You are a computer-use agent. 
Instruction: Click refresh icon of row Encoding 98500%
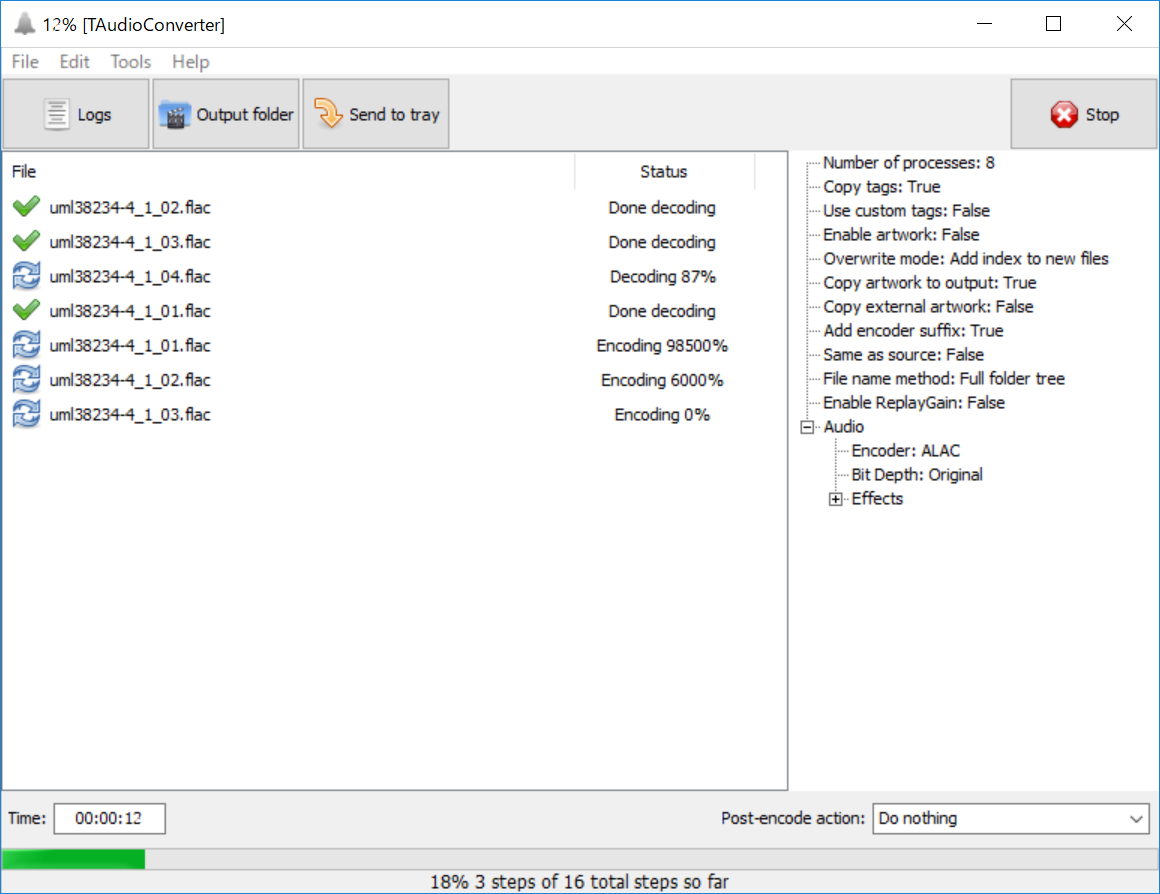(x=26, y=345)
